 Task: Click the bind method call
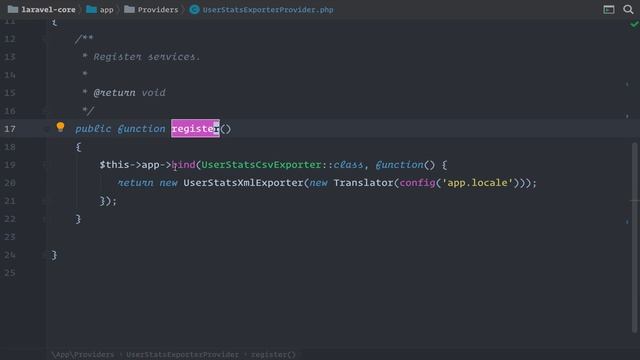pos(183,165)
